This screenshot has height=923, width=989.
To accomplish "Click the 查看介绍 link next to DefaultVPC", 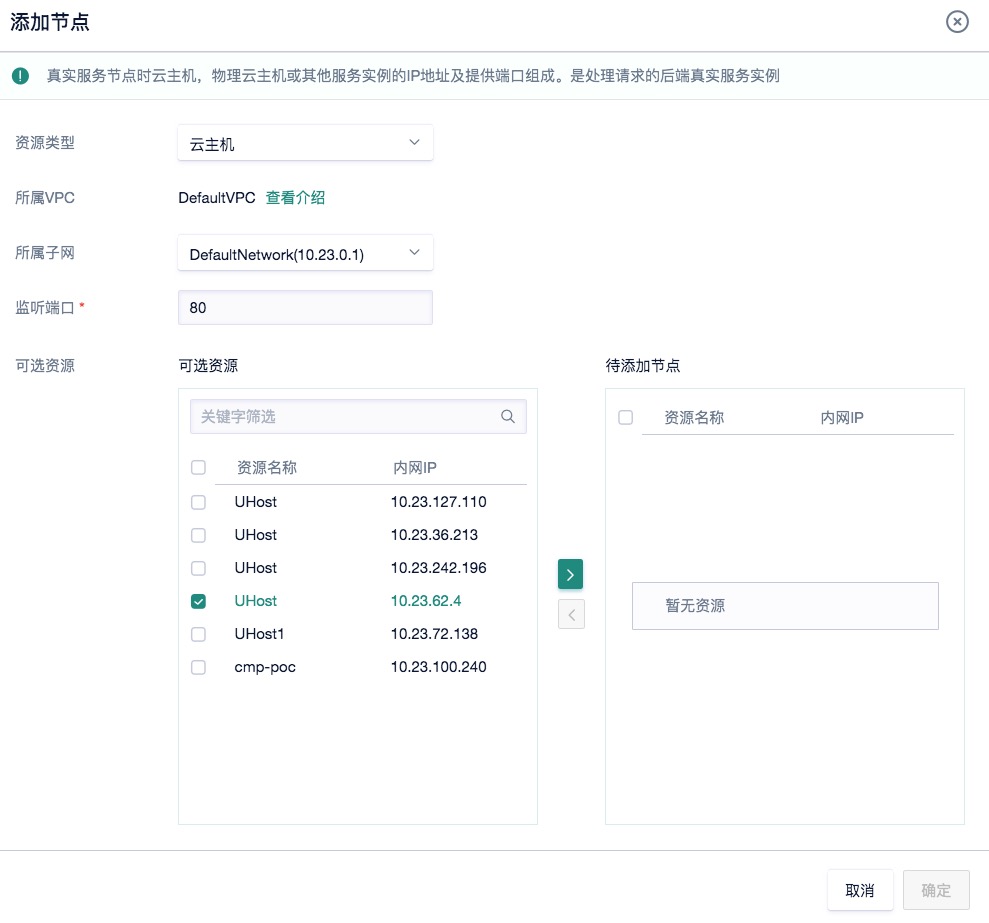I will [x=295, y=198].
